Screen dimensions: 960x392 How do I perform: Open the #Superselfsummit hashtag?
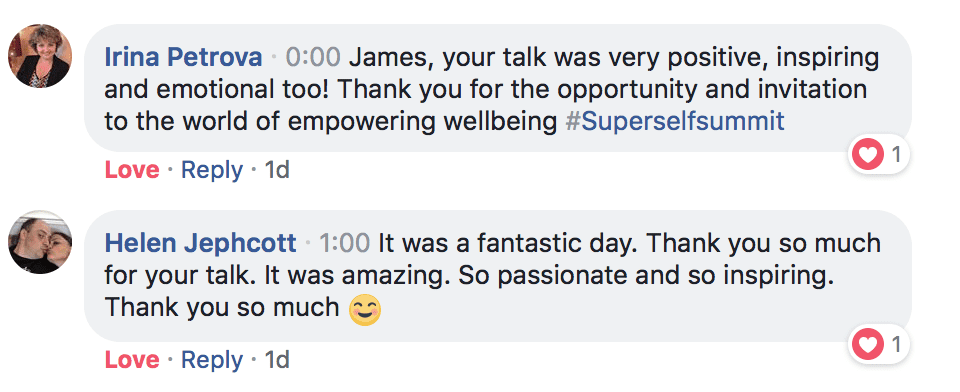click(675, 121)
